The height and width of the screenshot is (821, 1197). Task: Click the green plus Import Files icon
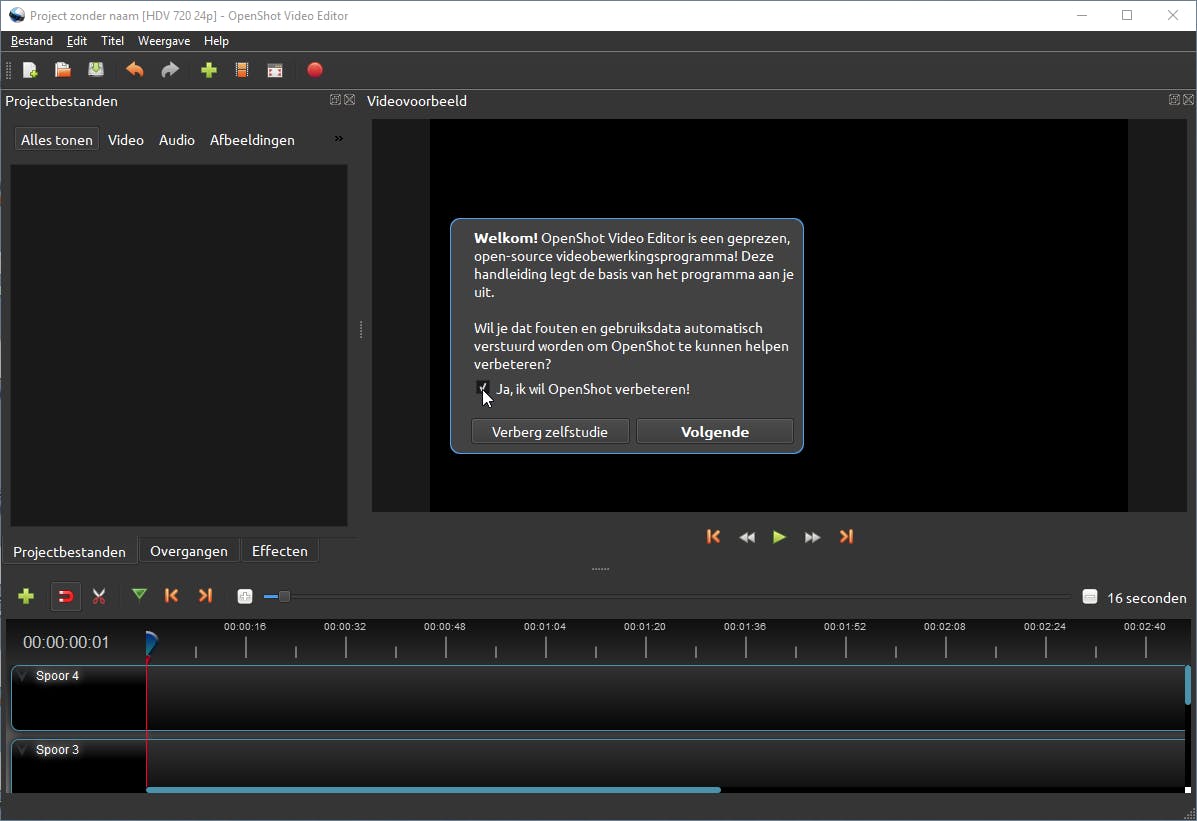click(x=209, y=70)
